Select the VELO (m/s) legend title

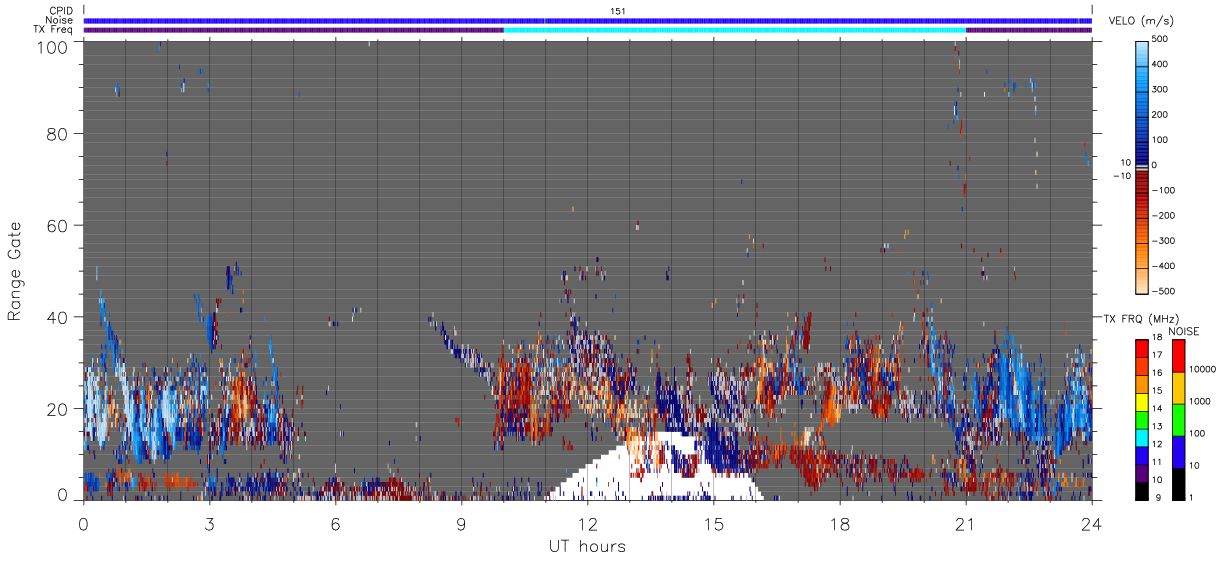pos(1142,21)
